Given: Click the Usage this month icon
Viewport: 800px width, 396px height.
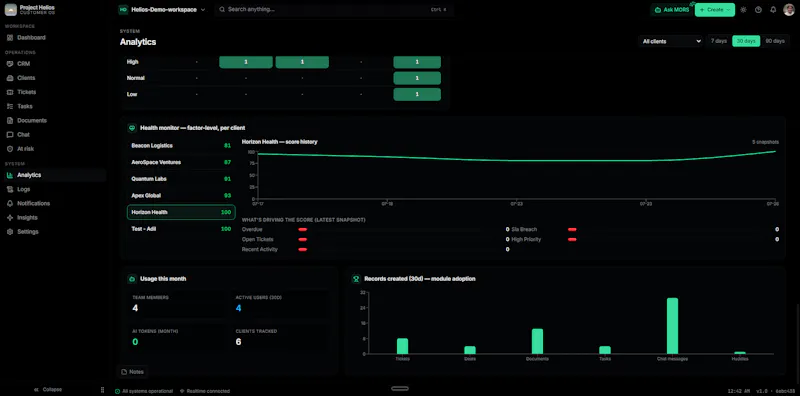Looking at the screenshot, I should tap(132, 279).
